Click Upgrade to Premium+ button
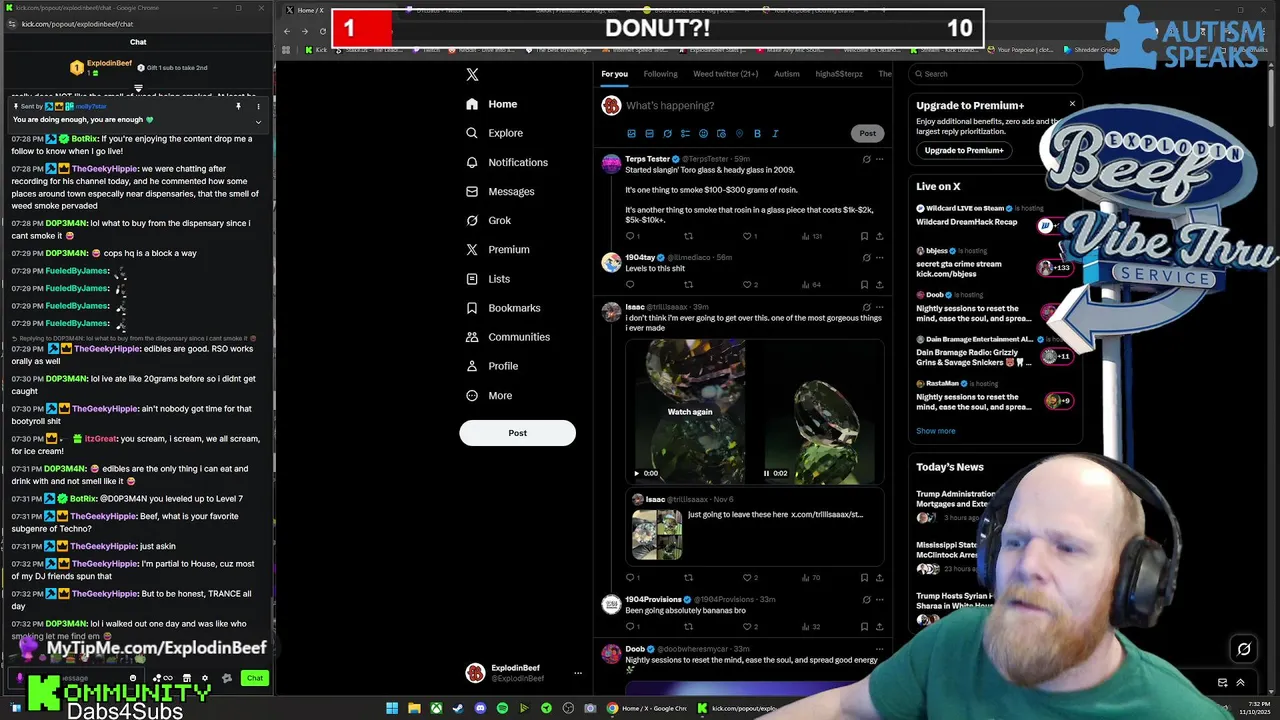This screenshot has width=1280, height=720. (964, 150)
